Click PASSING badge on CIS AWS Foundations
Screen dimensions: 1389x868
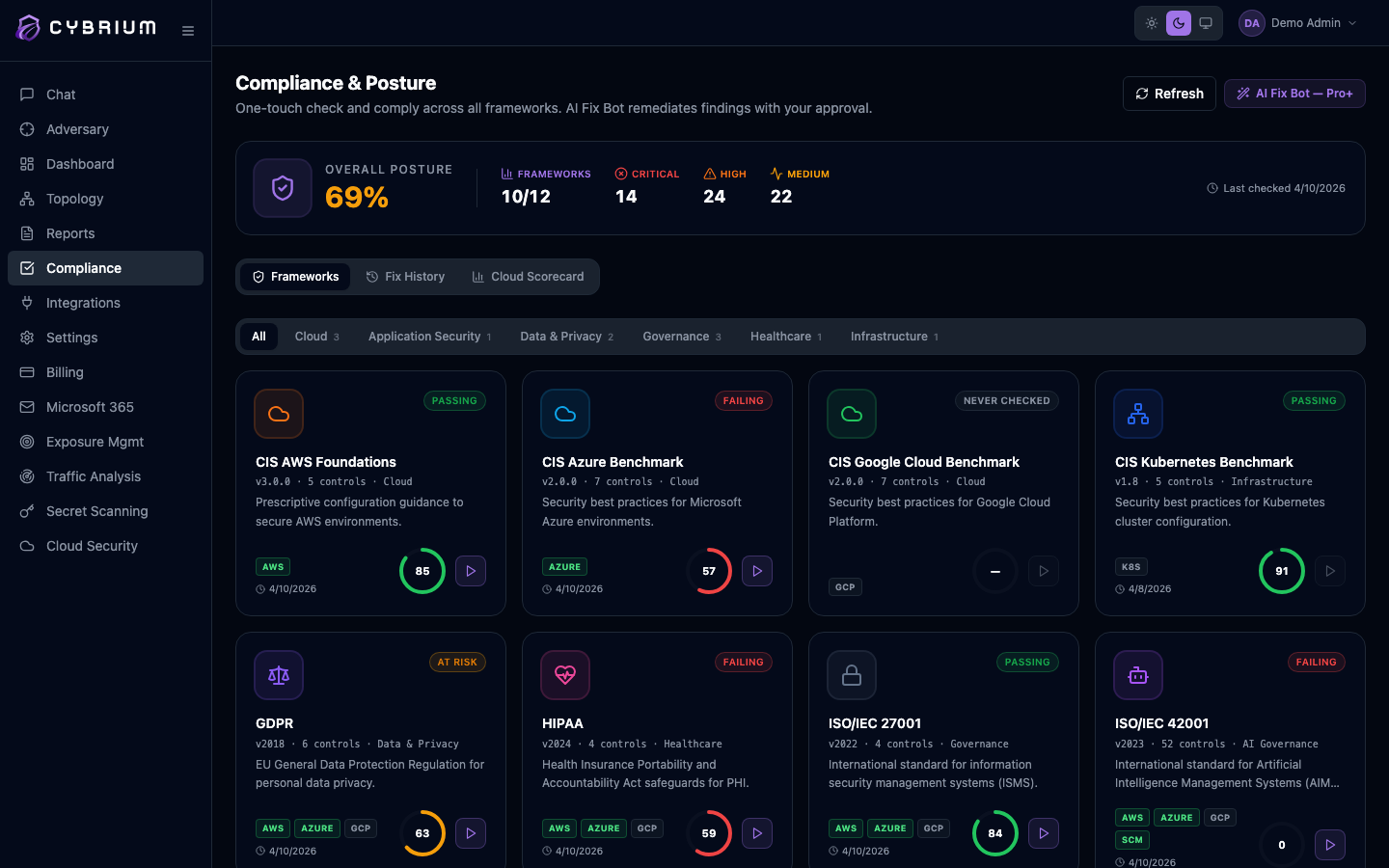tap(454, 401)
